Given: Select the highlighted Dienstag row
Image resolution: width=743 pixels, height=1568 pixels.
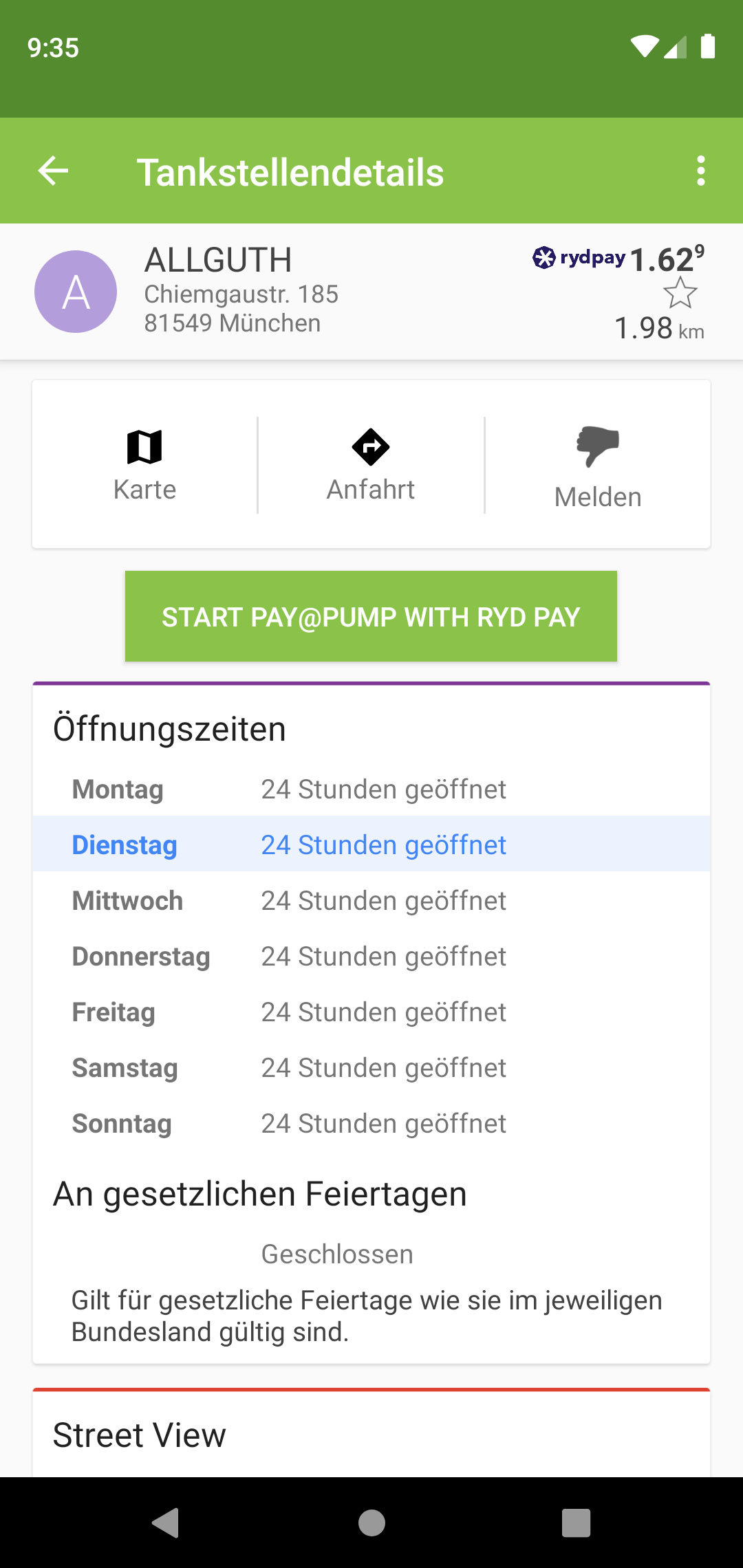Looking at the screenshot, I should click(x=371, y=845).
